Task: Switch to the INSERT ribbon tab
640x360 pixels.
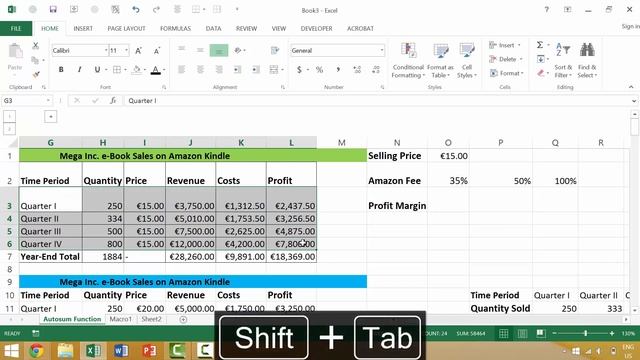Action: (x=83, y=29)
